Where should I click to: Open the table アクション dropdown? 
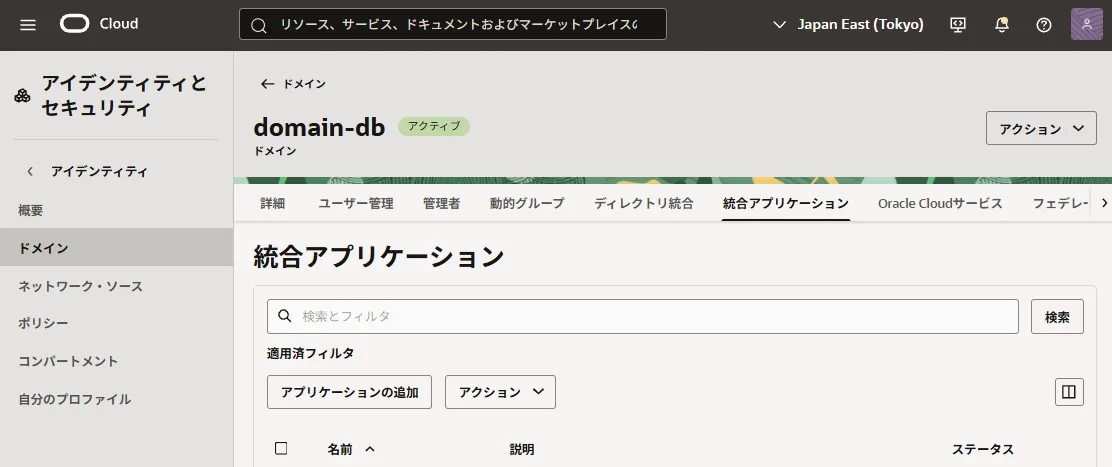coord(500,392)
